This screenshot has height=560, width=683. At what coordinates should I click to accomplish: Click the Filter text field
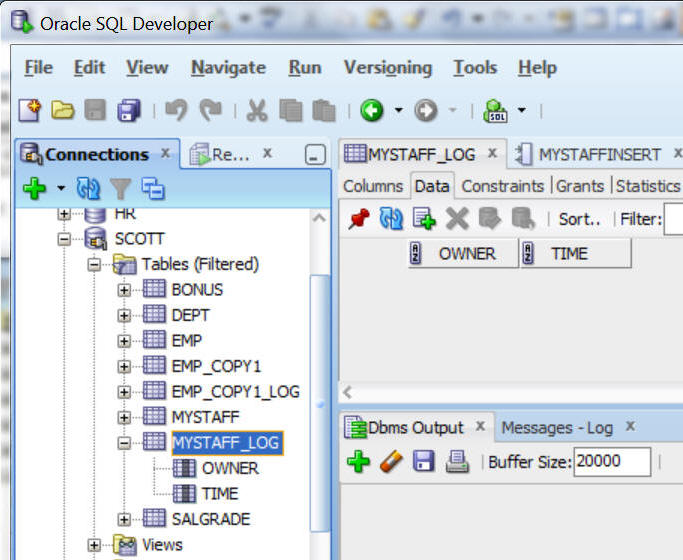[x=673, y=219]
